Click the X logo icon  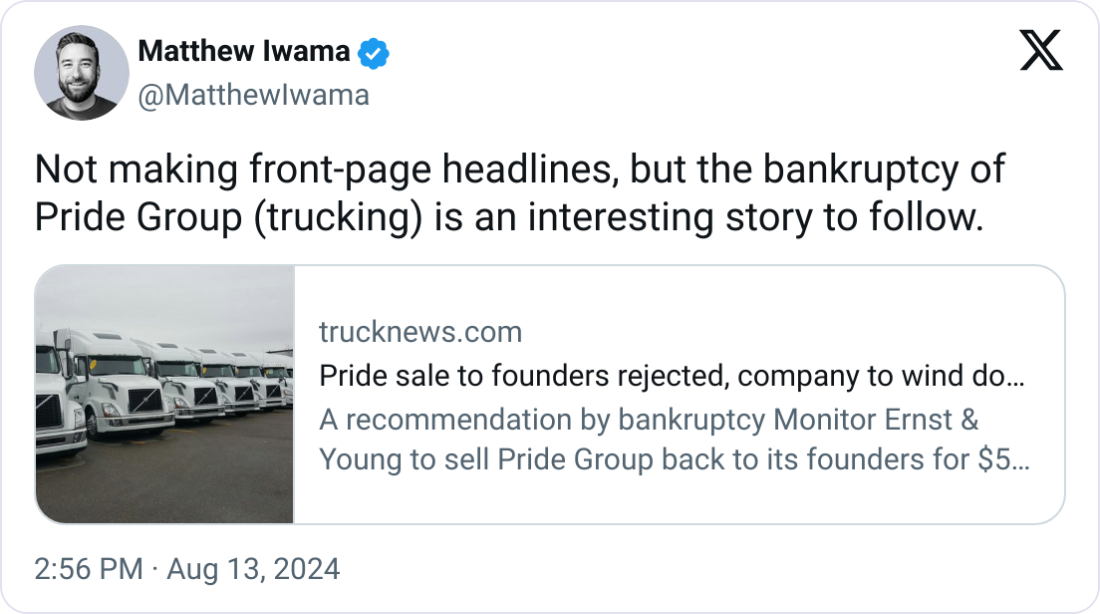click(x=1041, y=49)
